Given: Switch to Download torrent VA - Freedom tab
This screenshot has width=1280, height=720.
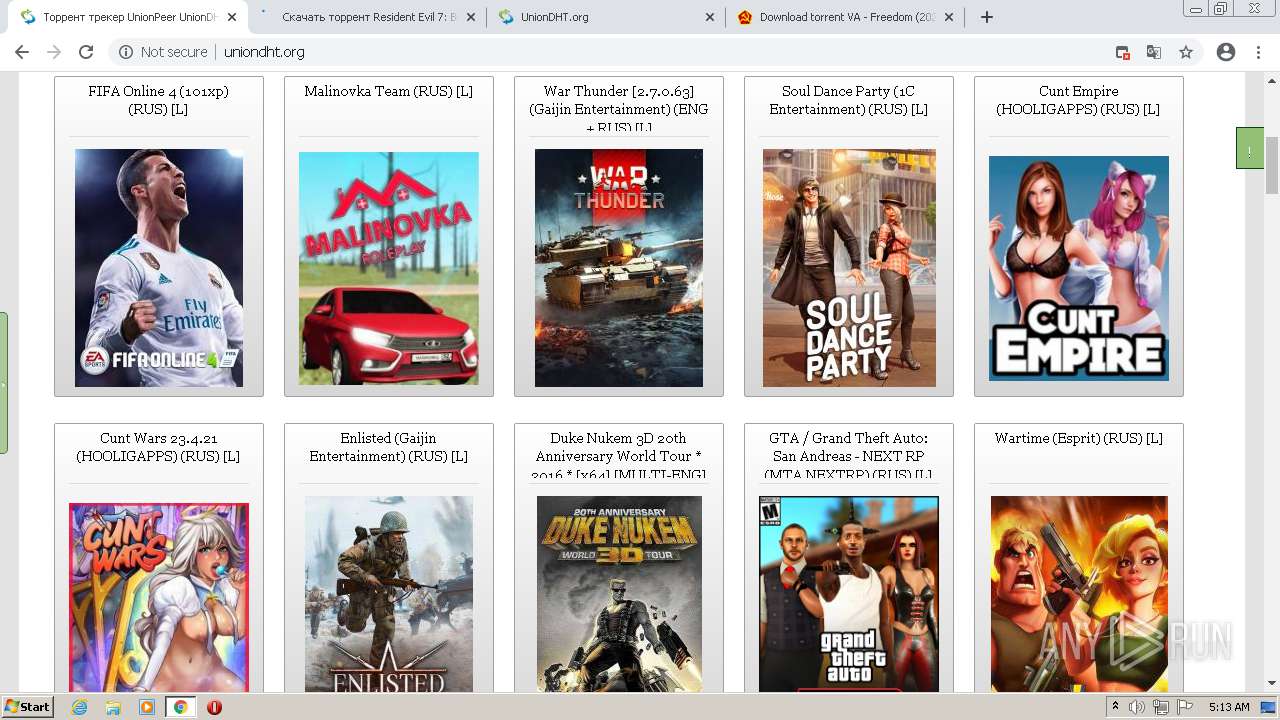Looking at the screenshot, I should click(x=845, y=17).
